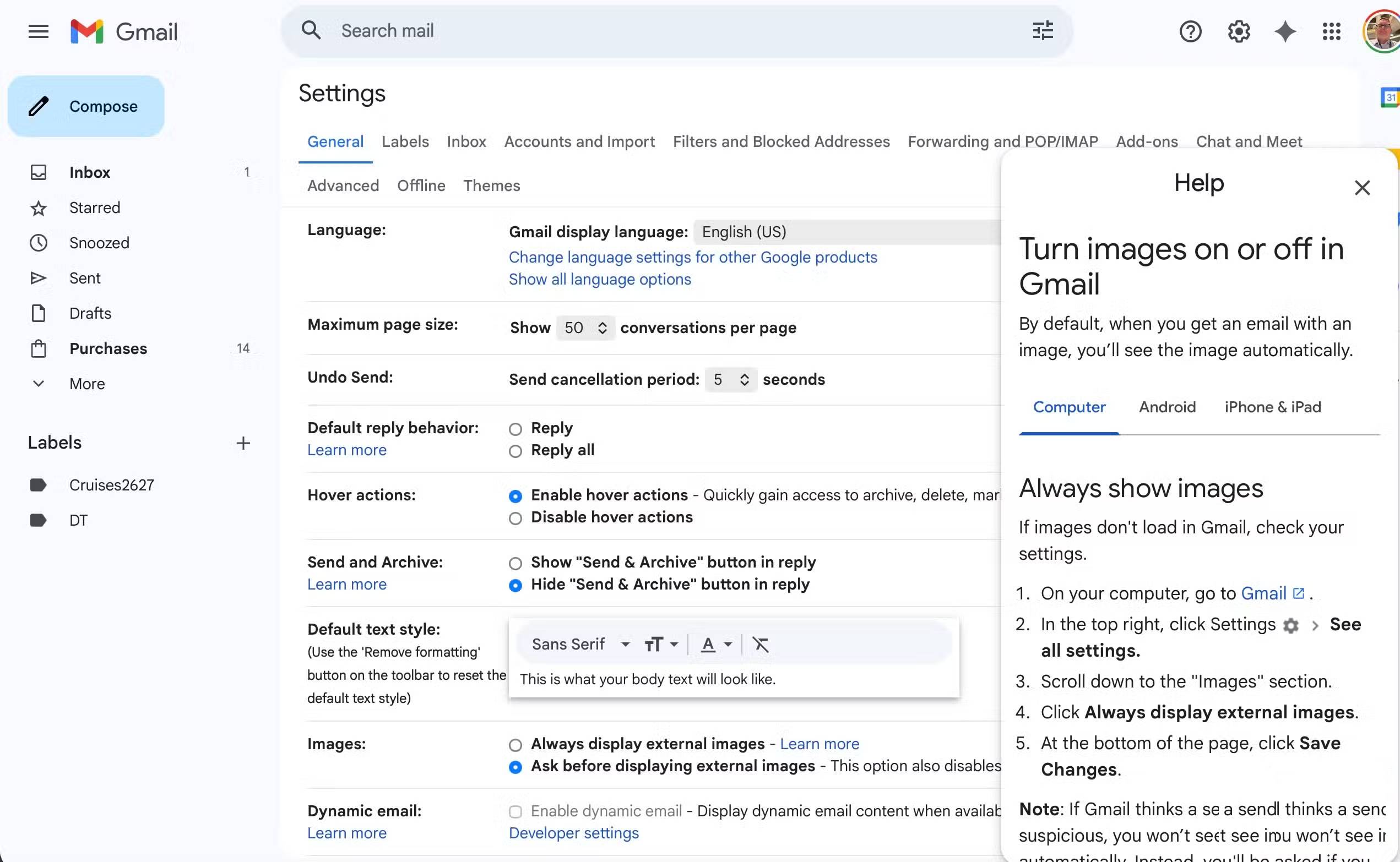Click the remove formatting icon
1400x862 pixels.
tap(761, 644)
